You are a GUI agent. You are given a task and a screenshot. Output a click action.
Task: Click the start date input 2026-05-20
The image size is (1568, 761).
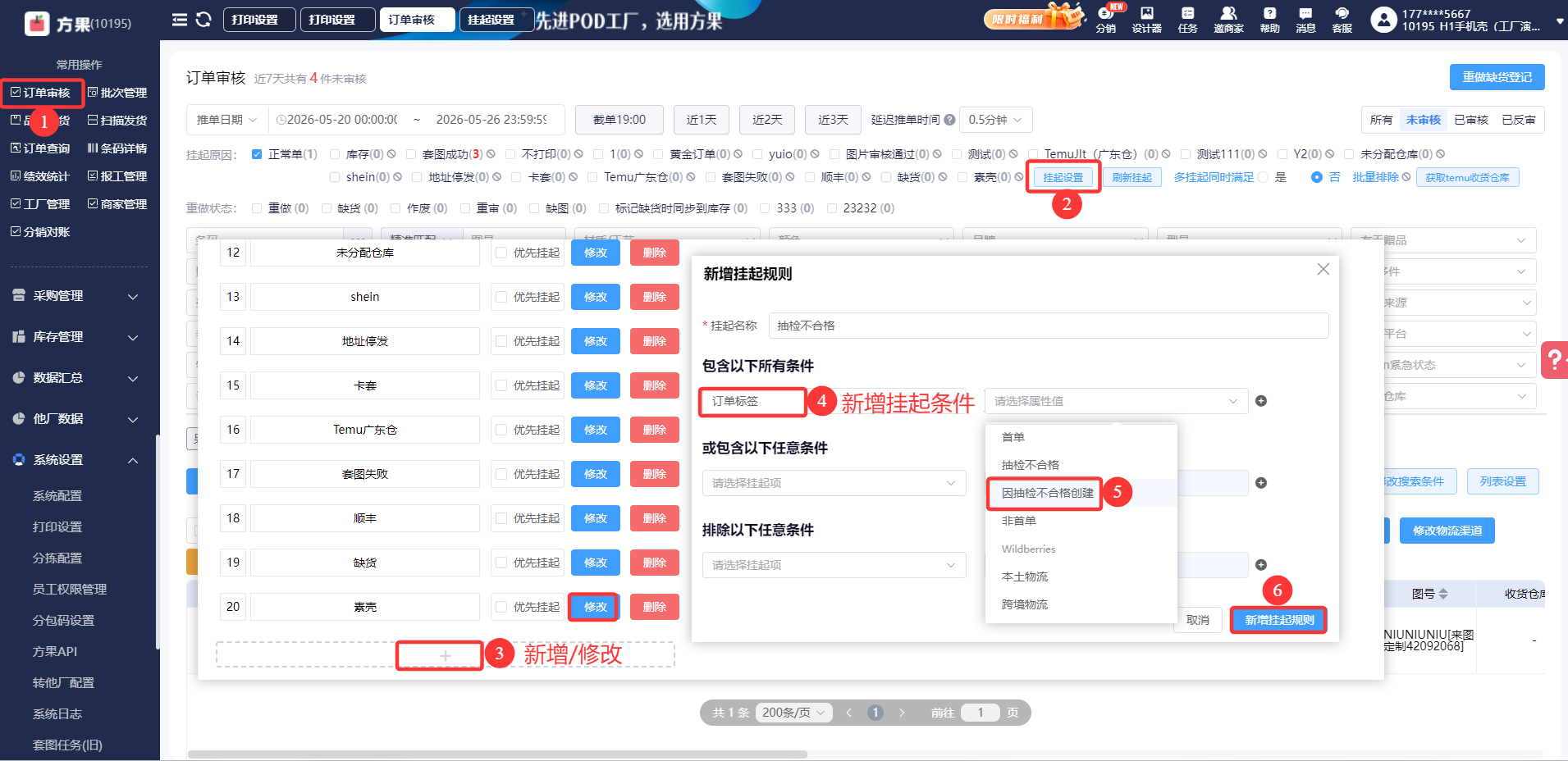click(x=342, y=120)
